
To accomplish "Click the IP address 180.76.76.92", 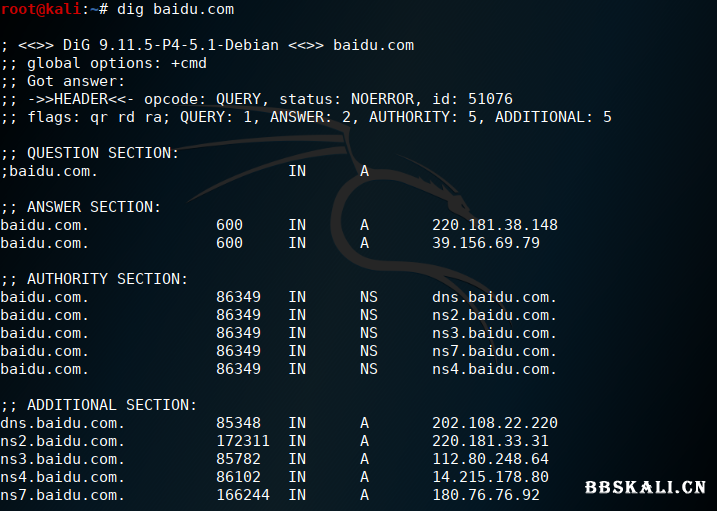I will coord(486,495).
